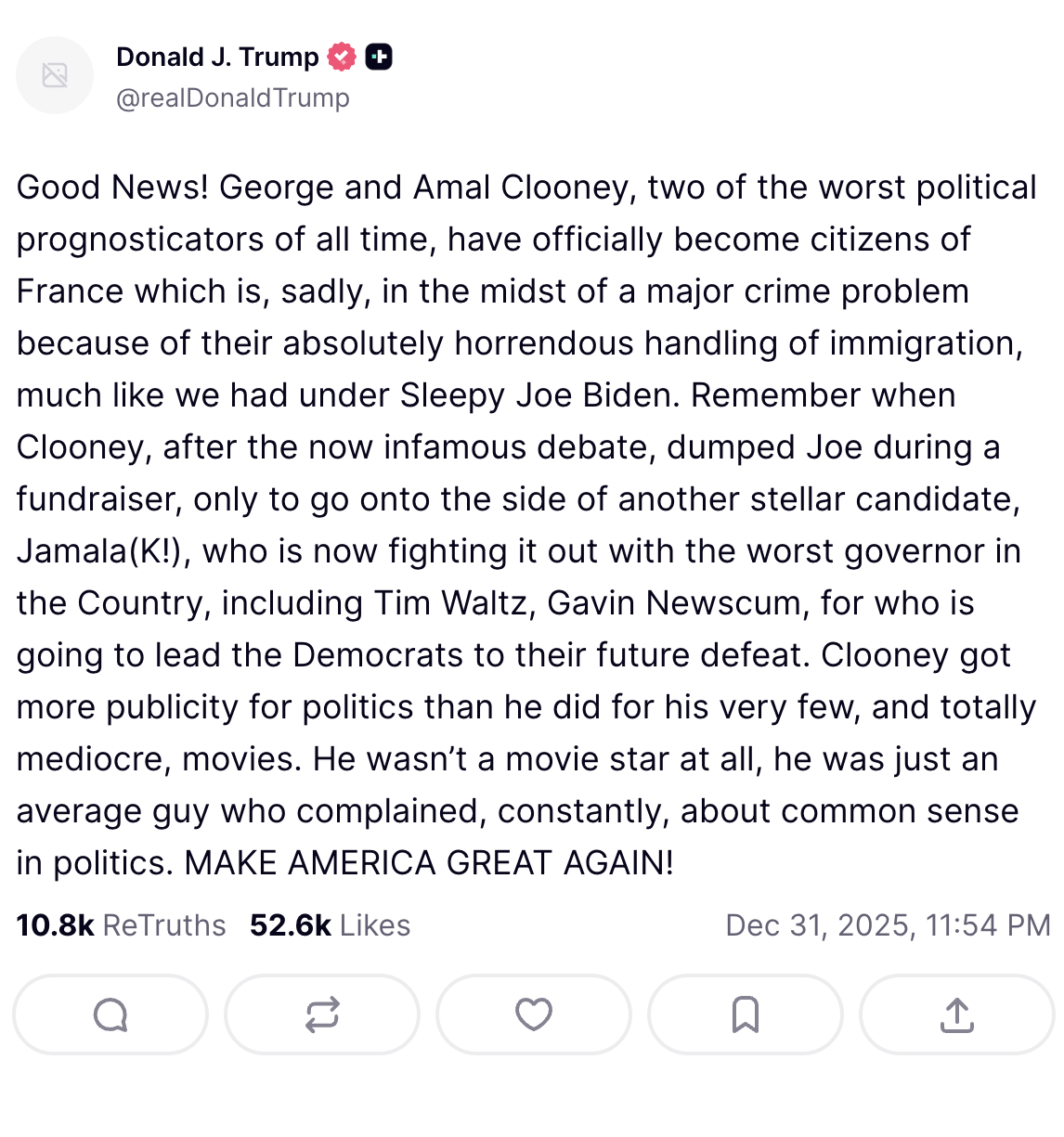Screen dimensions: 1064x1137
Task: Open Donald J. Trump display name
Action: (217, 57)
